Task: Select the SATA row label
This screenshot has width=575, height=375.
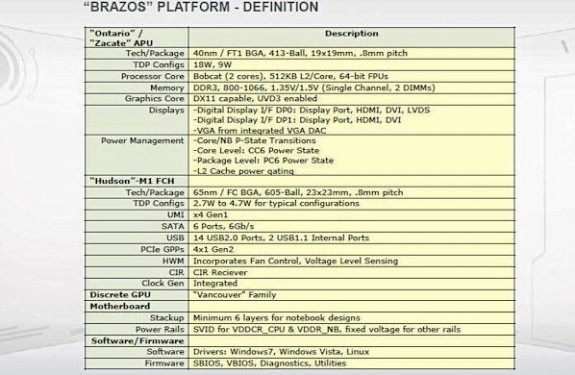Action: (173, 227)
